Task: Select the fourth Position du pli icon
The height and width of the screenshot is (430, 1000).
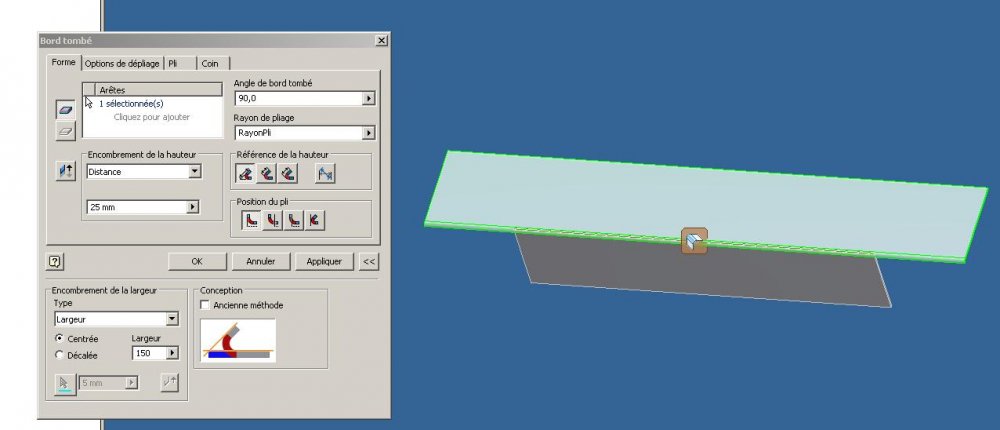Action: click(314, 221)
